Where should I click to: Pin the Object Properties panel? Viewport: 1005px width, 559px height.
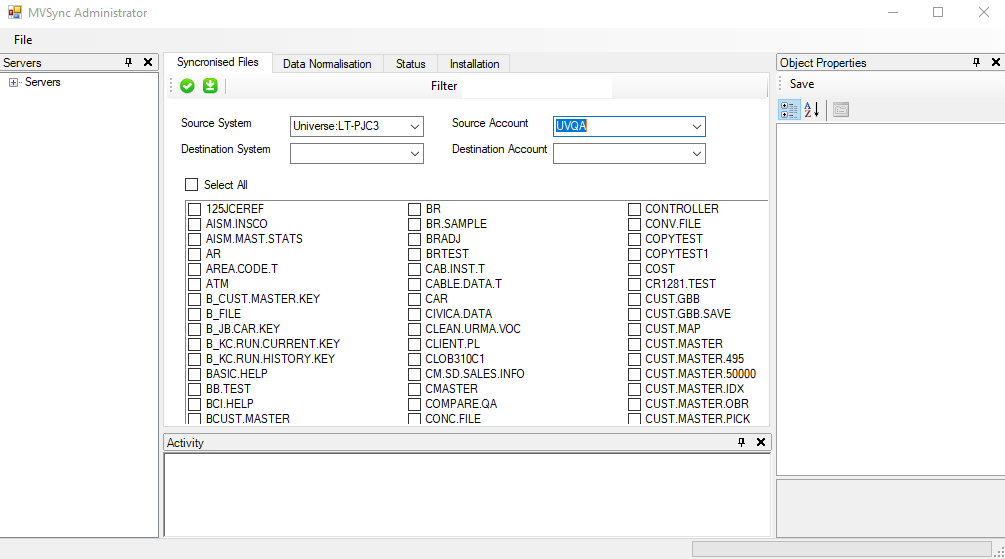click(x=976, y=62)
